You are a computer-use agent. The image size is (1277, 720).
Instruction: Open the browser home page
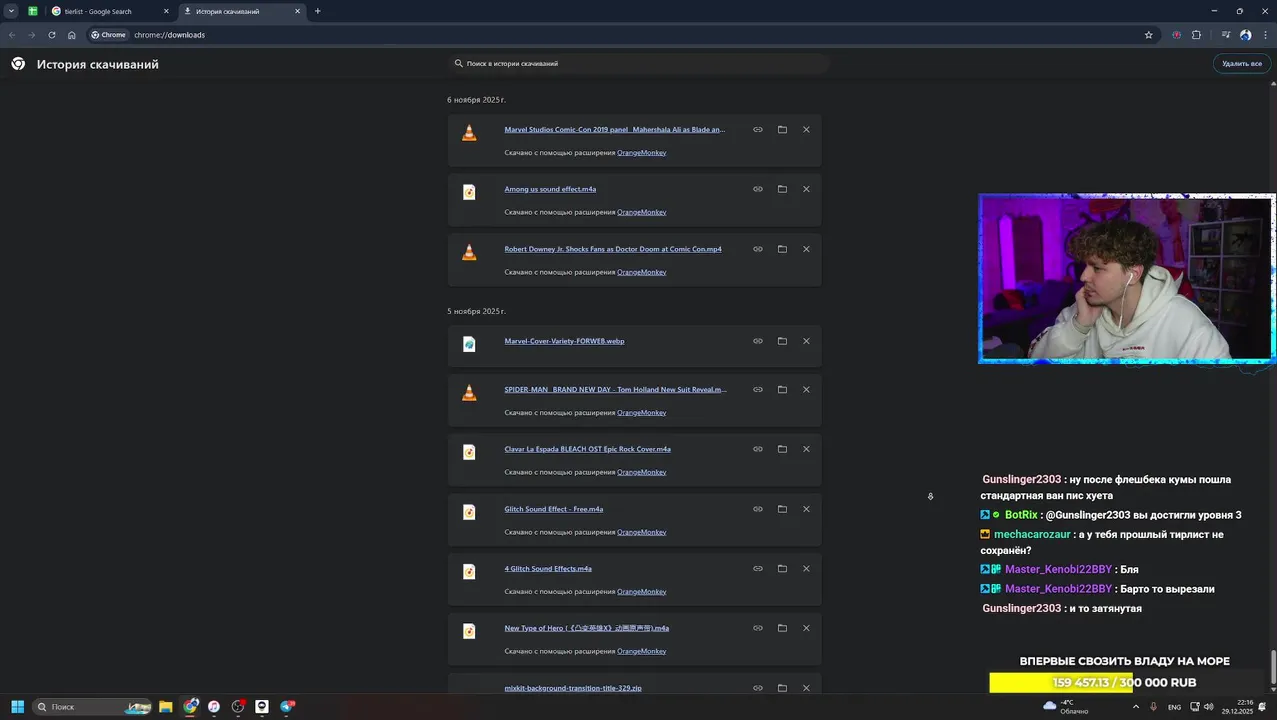click(x=72, y=35)
